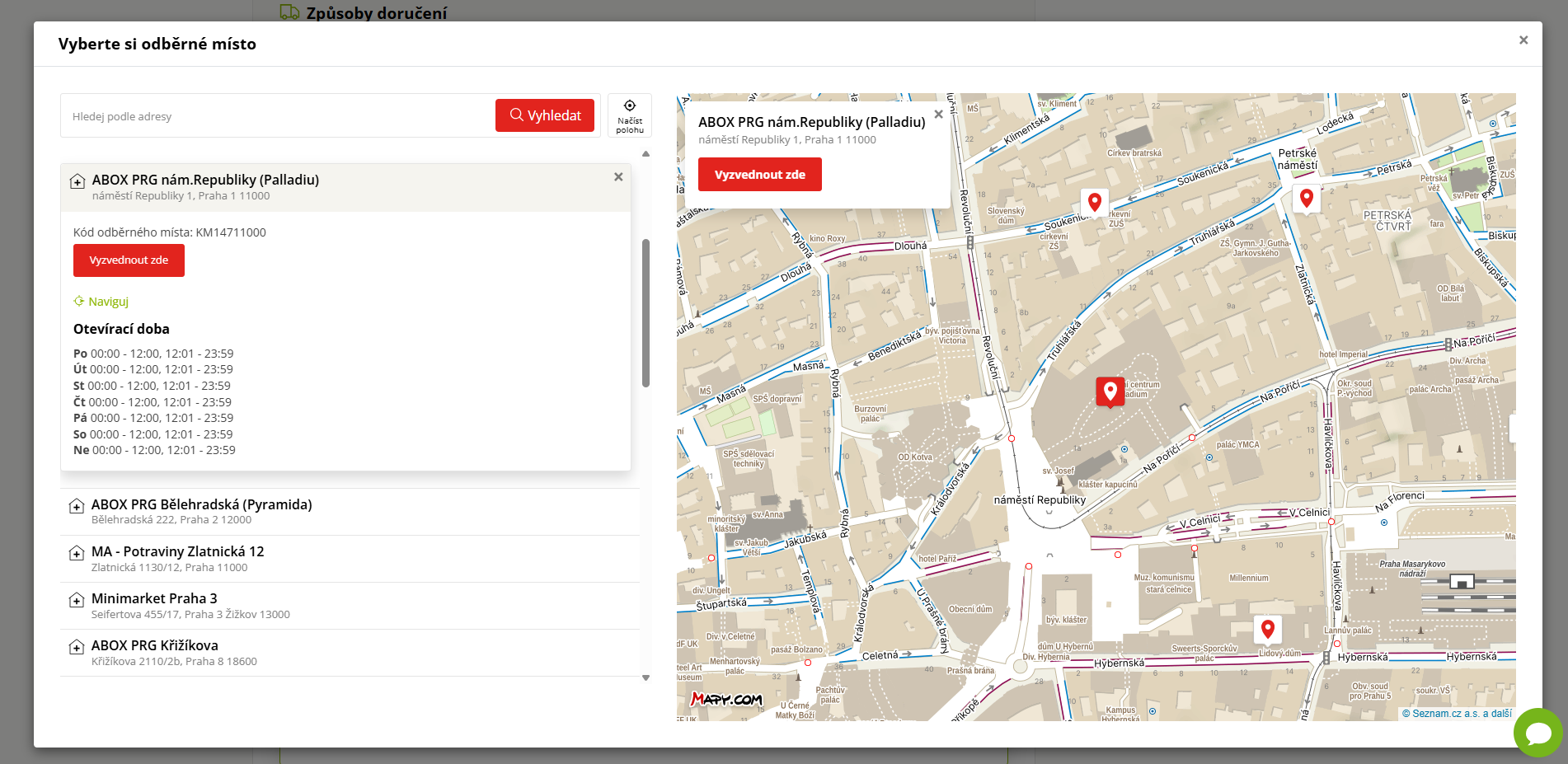Screen dimensions: 1568x764
Task: Focus the 'Hledej podle adresy' address field
Action: [279, 116]
